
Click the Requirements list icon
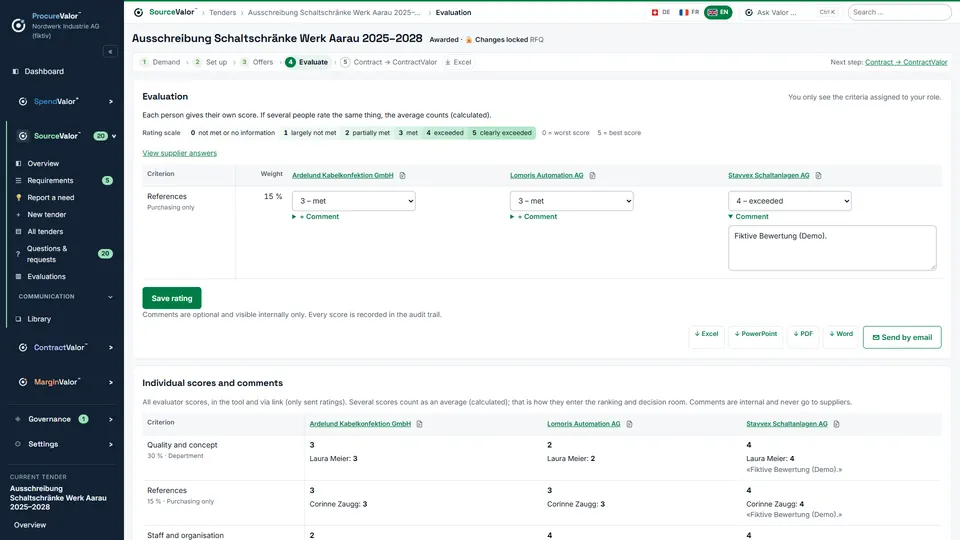click(18, 181)
